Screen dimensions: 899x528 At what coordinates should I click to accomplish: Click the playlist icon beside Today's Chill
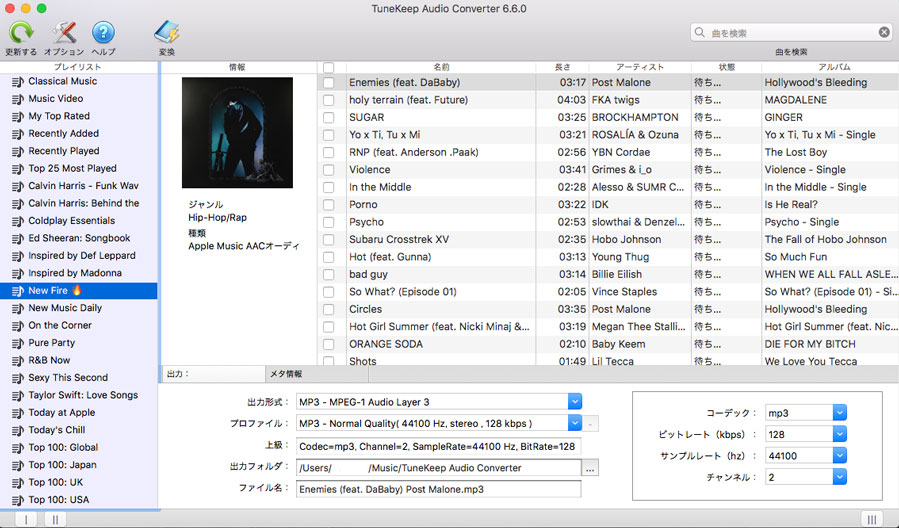coord(18,431)
